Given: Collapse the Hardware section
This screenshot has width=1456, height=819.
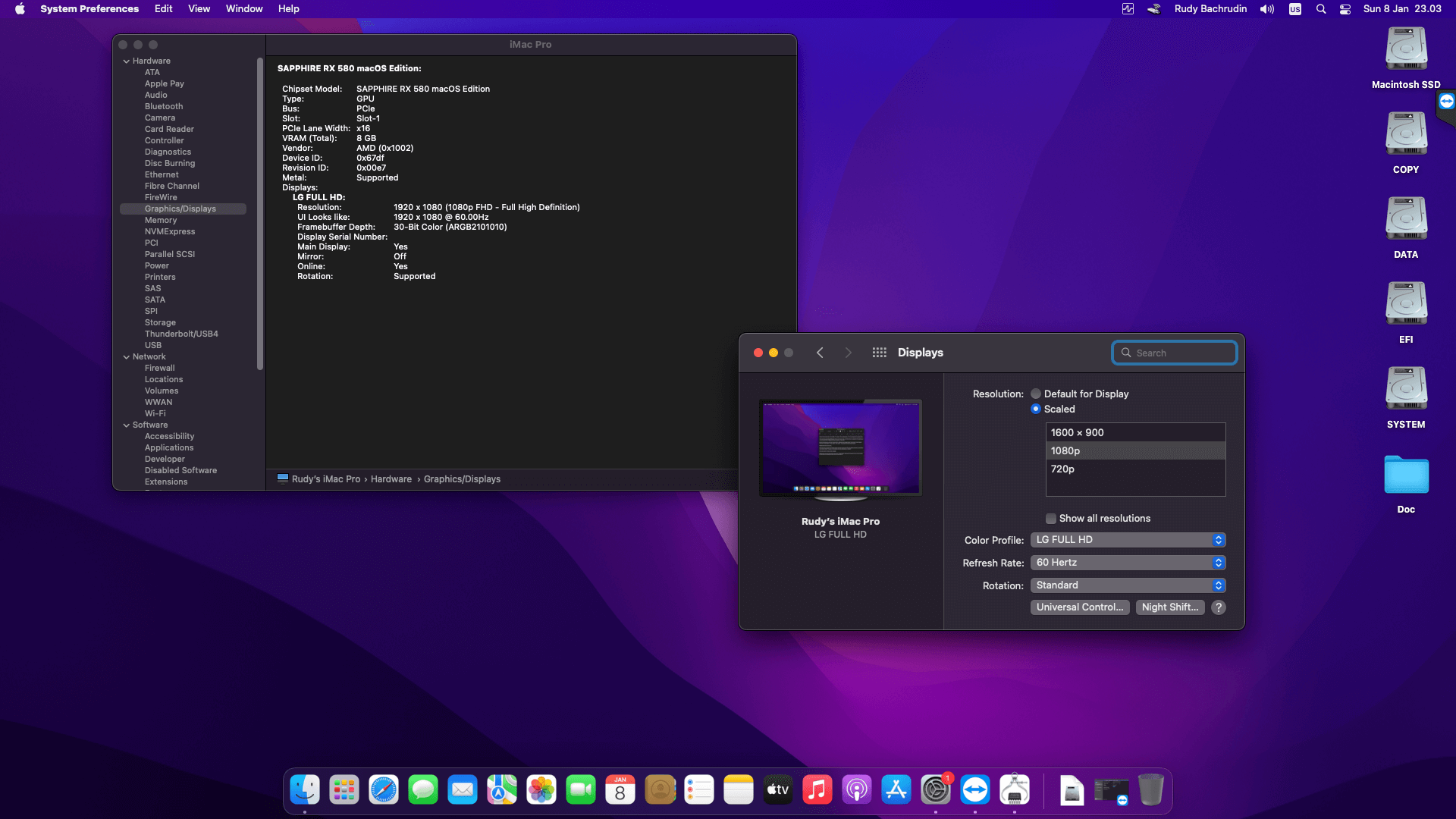Looking at the screenshot, I should [126, 61].
